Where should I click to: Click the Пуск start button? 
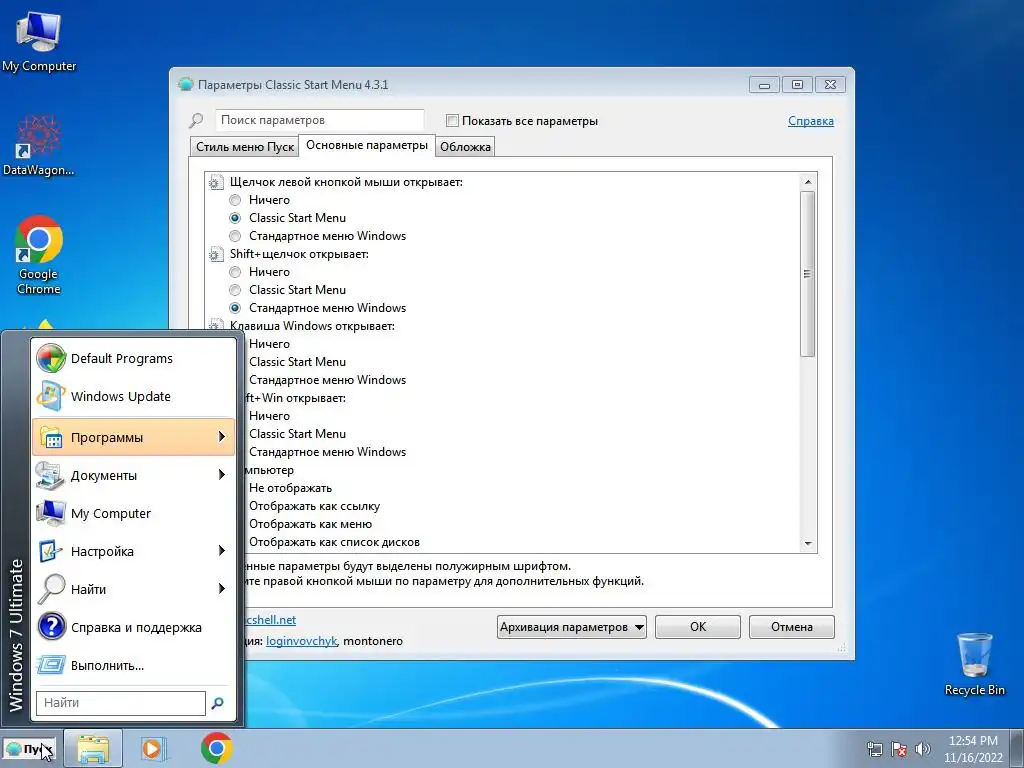tap(29, 748)
